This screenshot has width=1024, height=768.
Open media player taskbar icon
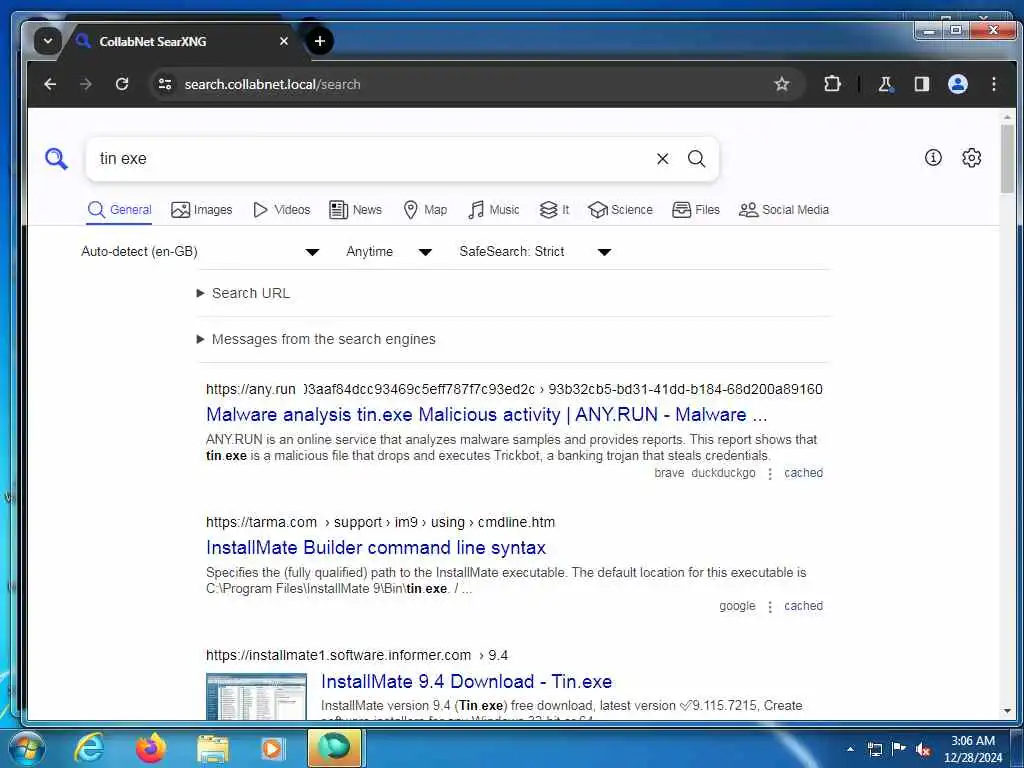click(x=272, y=748)
